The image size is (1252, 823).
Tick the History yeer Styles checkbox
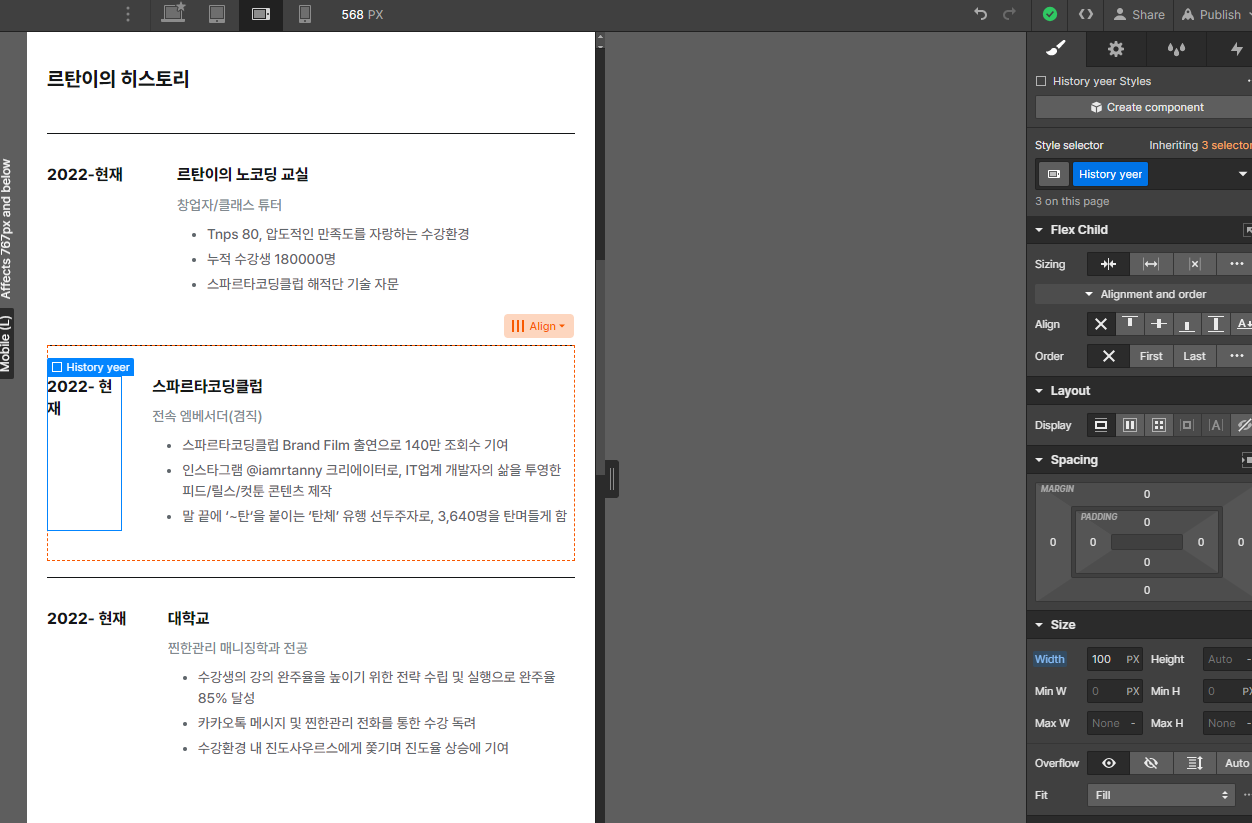(1041, 81)
